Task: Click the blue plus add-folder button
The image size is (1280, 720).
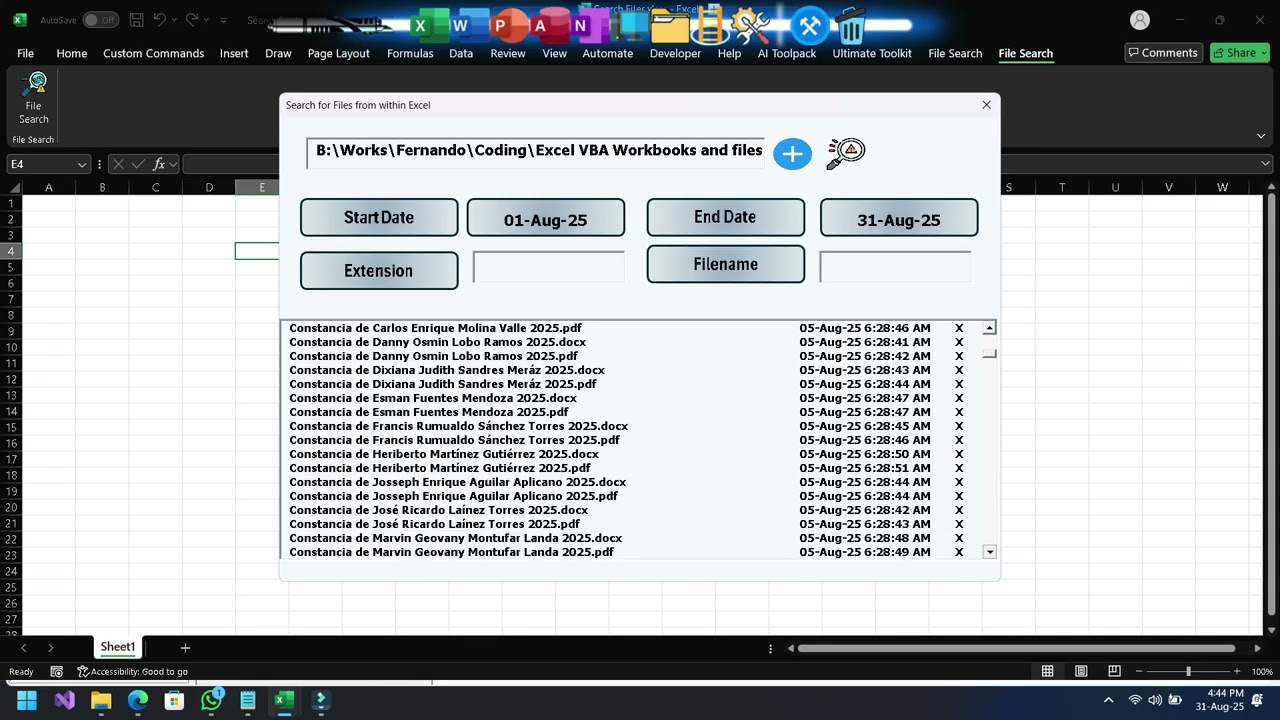Action: pyautogui.click(x=792, y=153)
